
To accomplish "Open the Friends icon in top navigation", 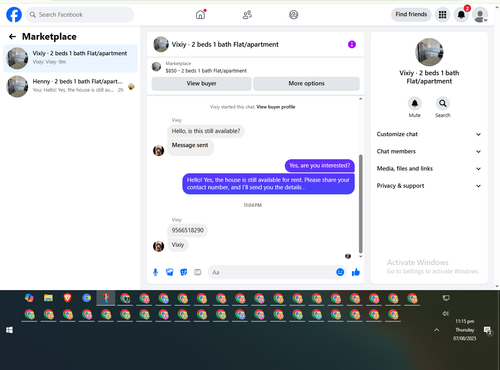I will point(247,15).
